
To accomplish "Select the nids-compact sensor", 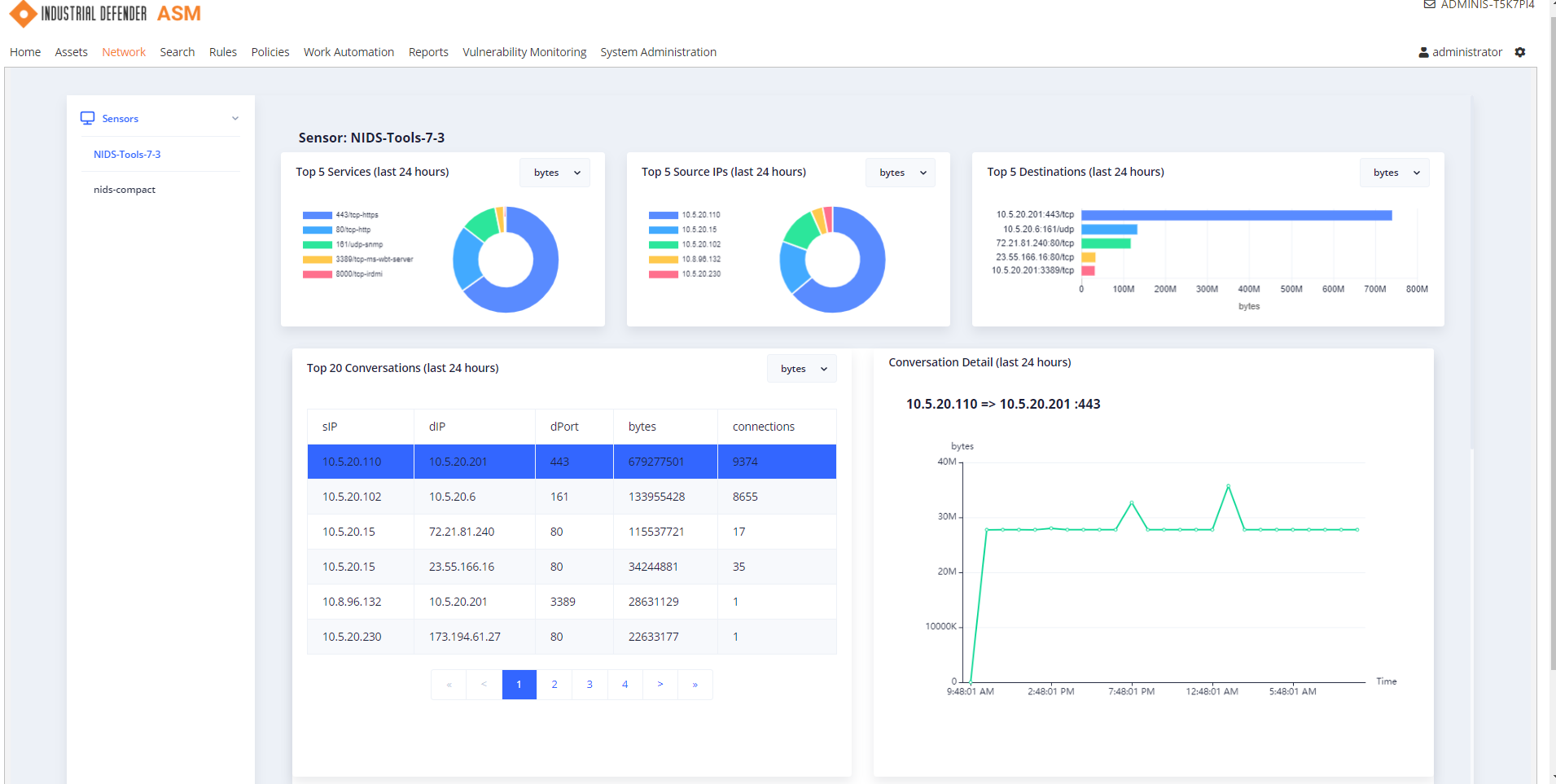I will point(125,190).
